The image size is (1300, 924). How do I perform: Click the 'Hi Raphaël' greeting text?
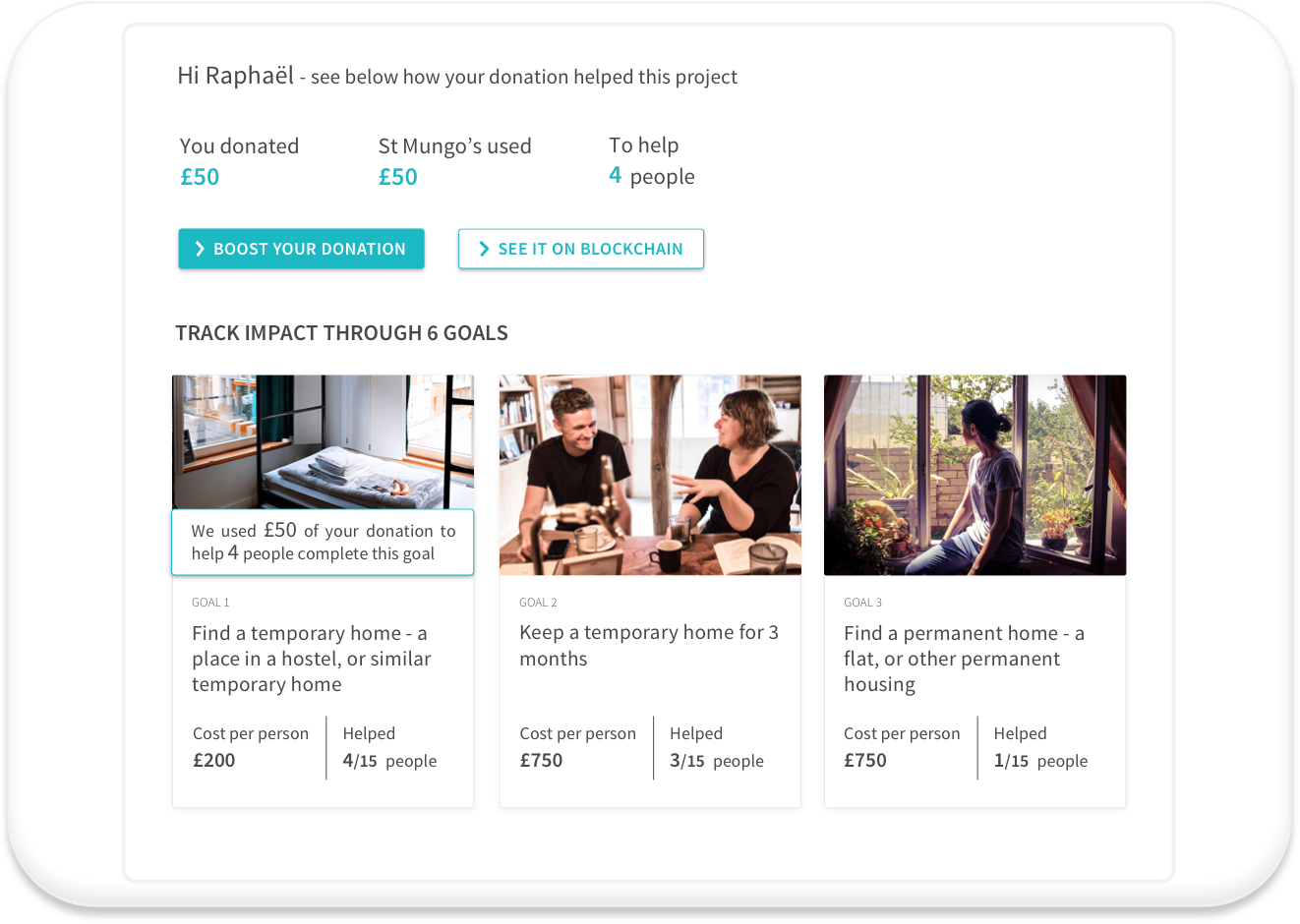236,76
